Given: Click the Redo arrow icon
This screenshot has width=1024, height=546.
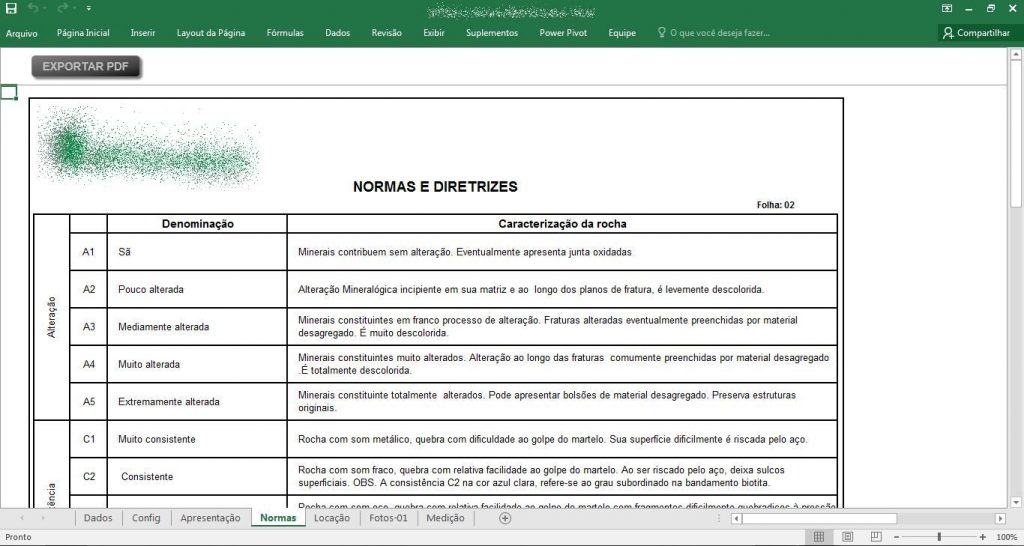Looking at the screenshot, I should (x=63, y=8).
